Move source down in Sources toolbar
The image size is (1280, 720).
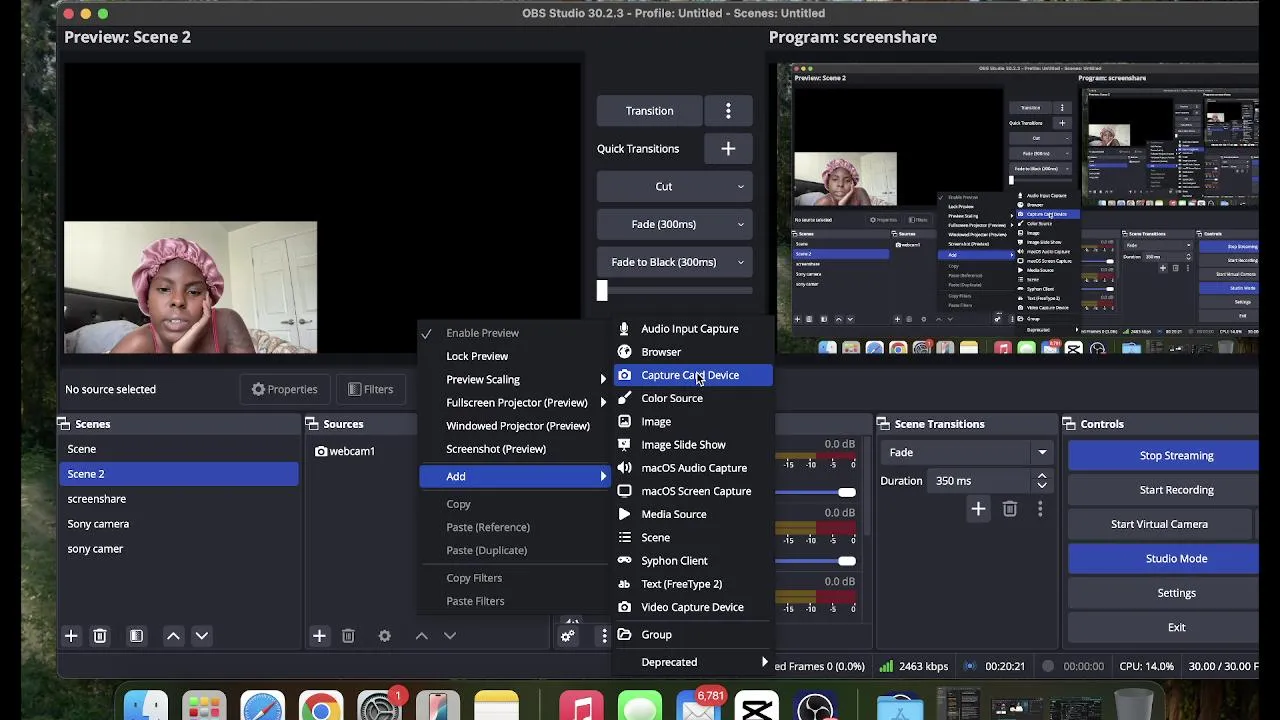tap(450, 636)
